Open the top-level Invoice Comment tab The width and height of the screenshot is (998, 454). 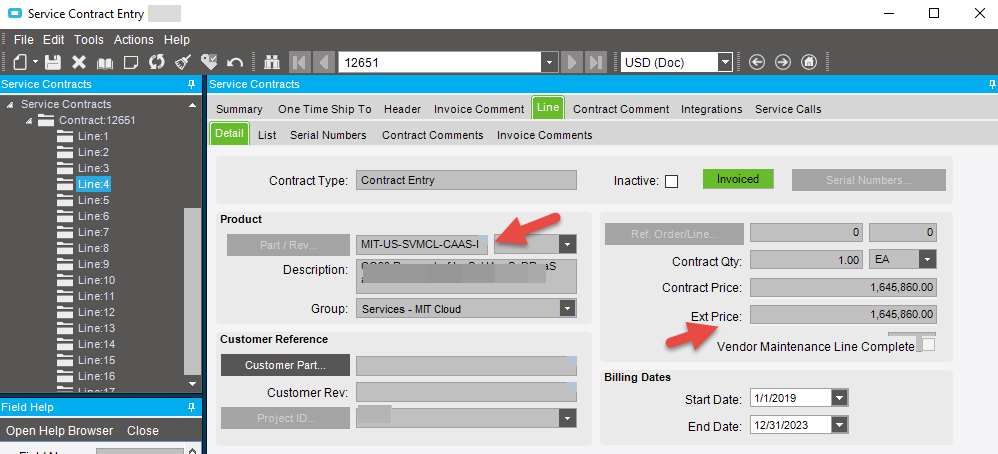click(x=479, y=109)
